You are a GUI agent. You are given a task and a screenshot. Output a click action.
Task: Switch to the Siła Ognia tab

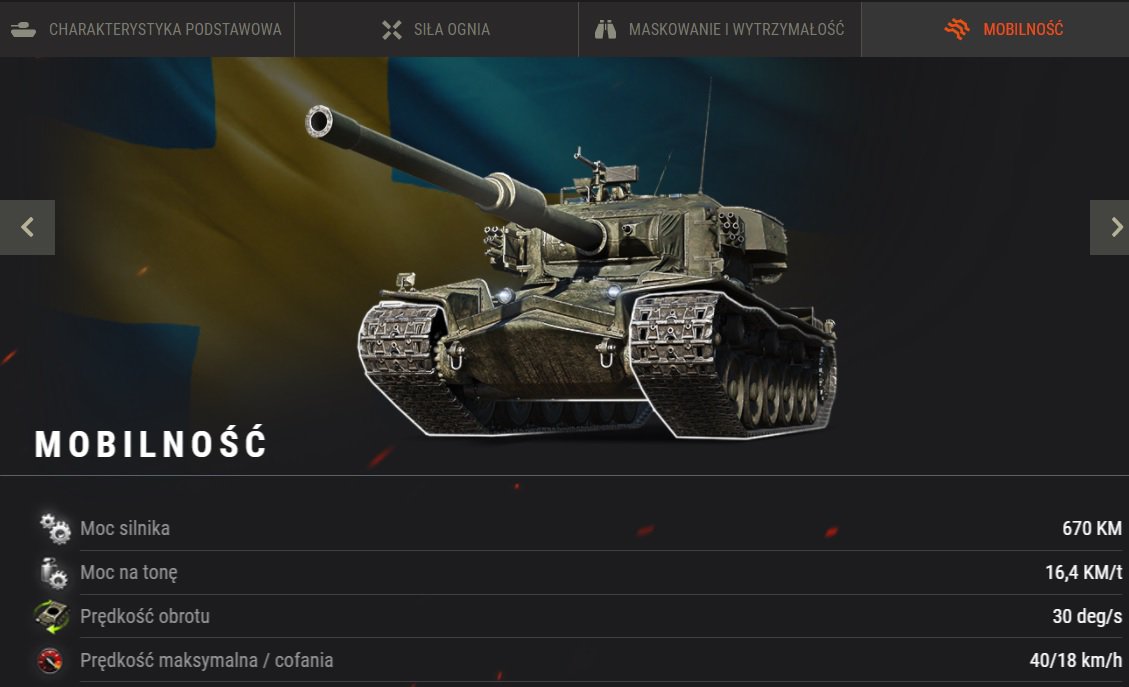pyautogui.click(x=436, y=29)
